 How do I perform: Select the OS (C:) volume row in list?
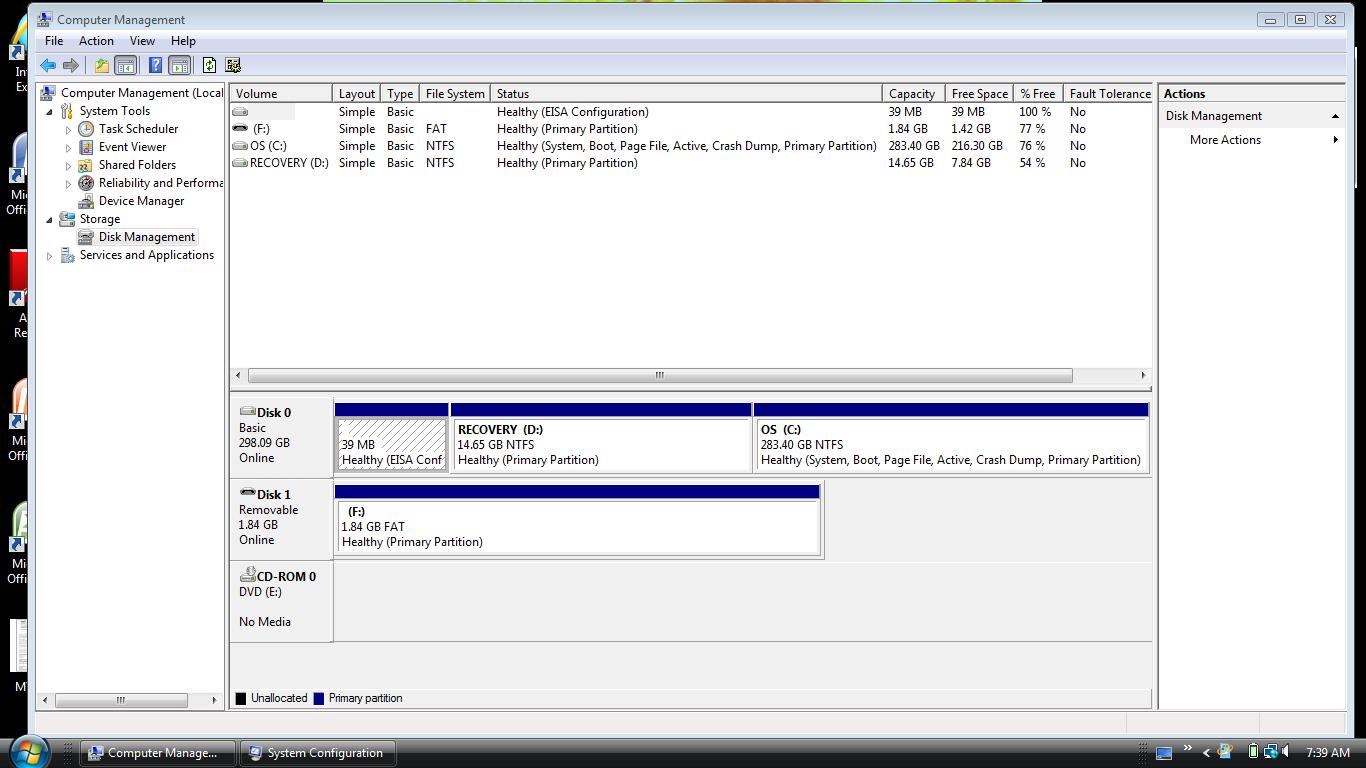691,146
